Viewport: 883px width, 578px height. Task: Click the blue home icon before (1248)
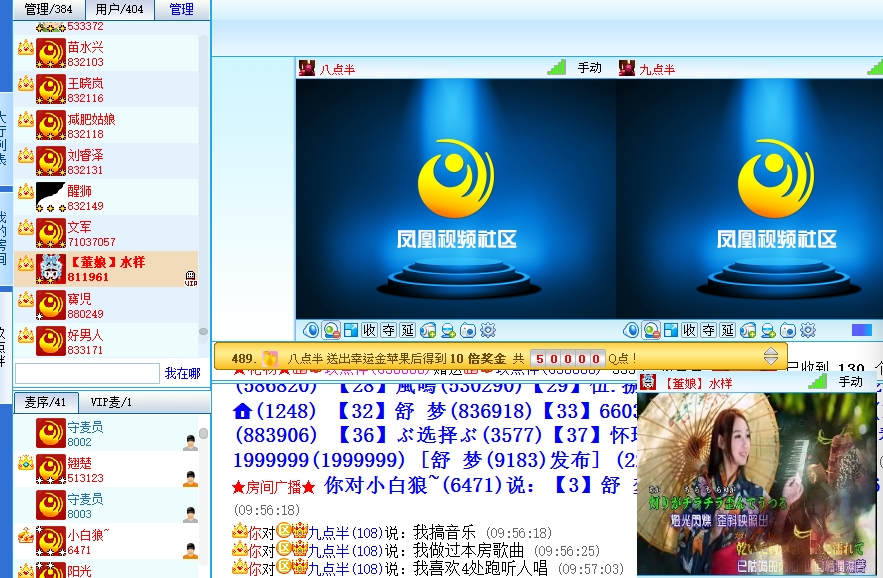242,411
